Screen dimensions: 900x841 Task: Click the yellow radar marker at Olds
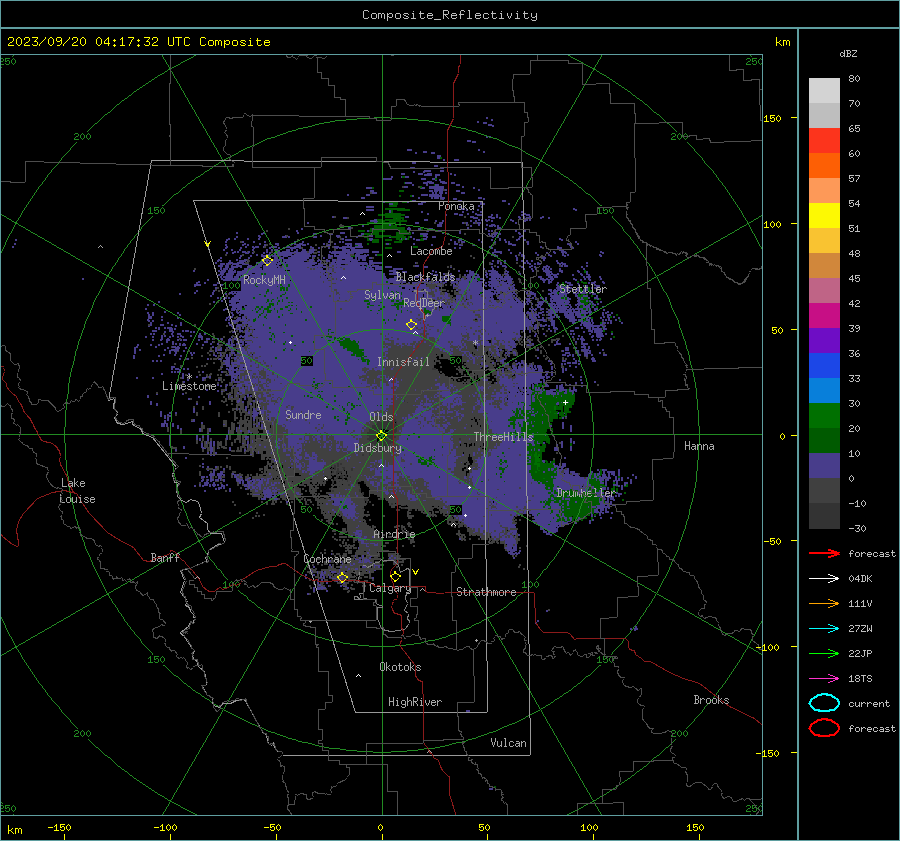pyautogui.click(x=381, y=435)
